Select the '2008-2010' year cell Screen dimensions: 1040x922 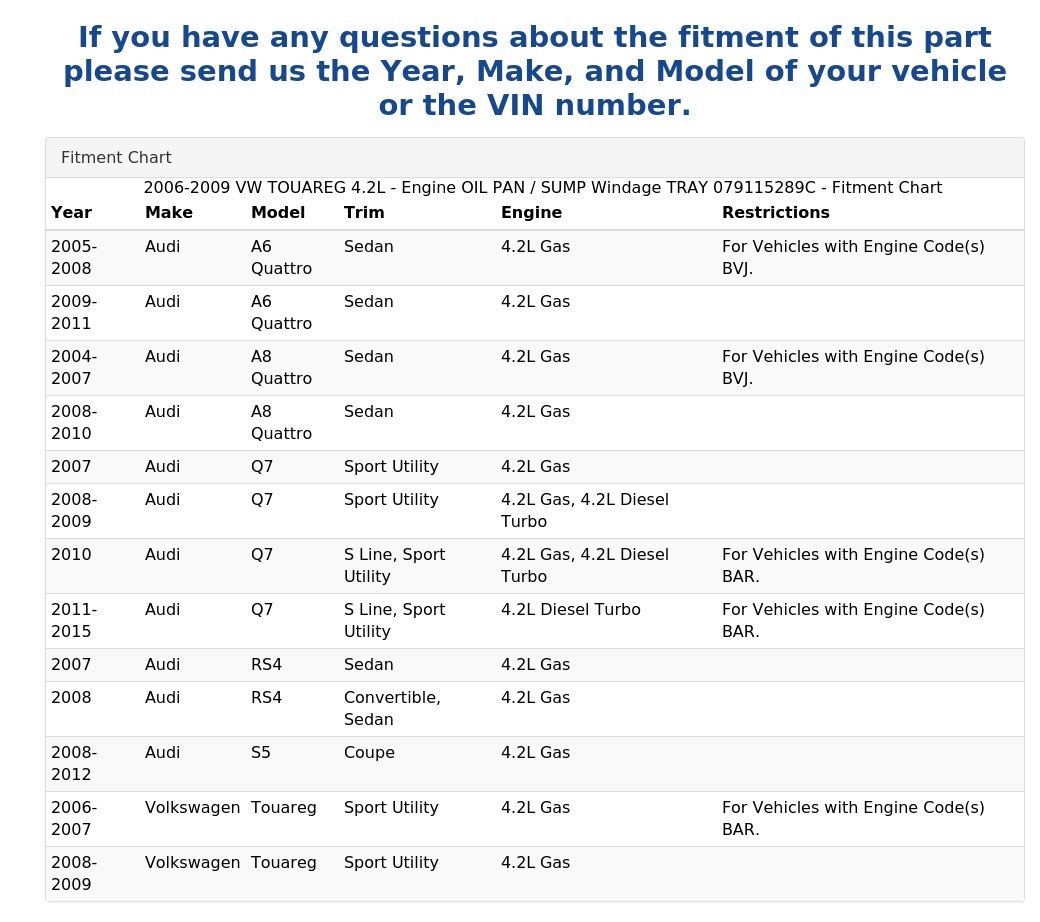(74, 423)
